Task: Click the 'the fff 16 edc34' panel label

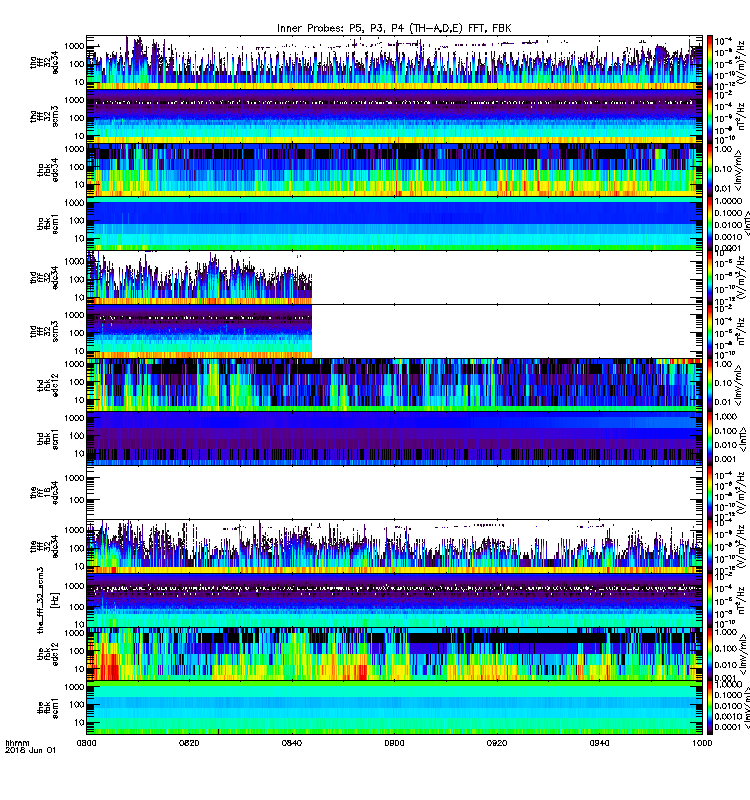Action: point(44,493)
